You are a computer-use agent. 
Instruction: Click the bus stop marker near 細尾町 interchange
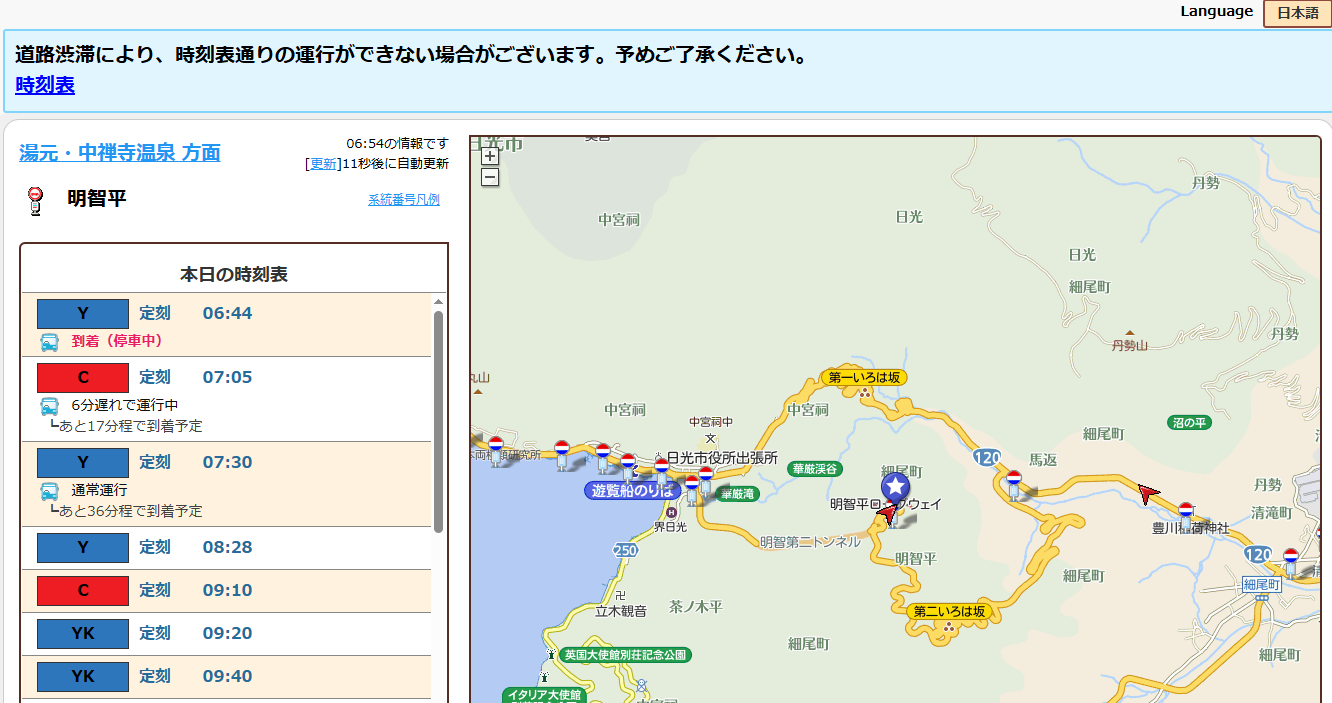pyautogui.click(x=1290, y=559)
